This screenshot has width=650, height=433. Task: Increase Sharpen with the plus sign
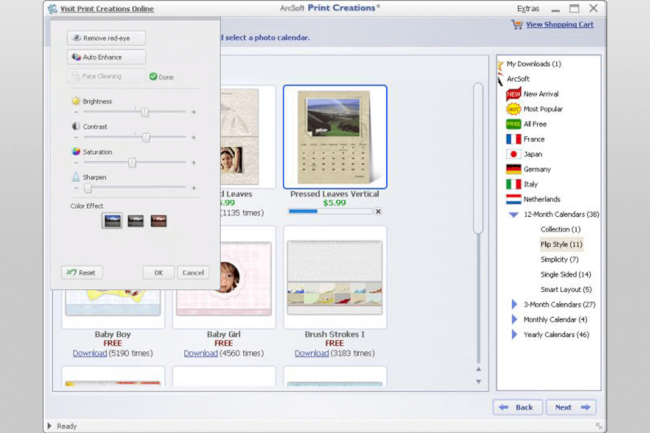tap(194, 188)
